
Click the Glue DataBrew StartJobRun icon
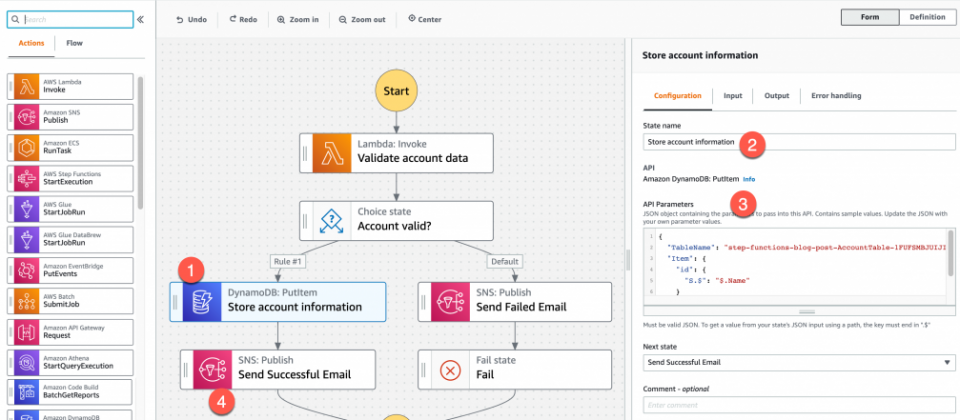[x=26, y=239]
